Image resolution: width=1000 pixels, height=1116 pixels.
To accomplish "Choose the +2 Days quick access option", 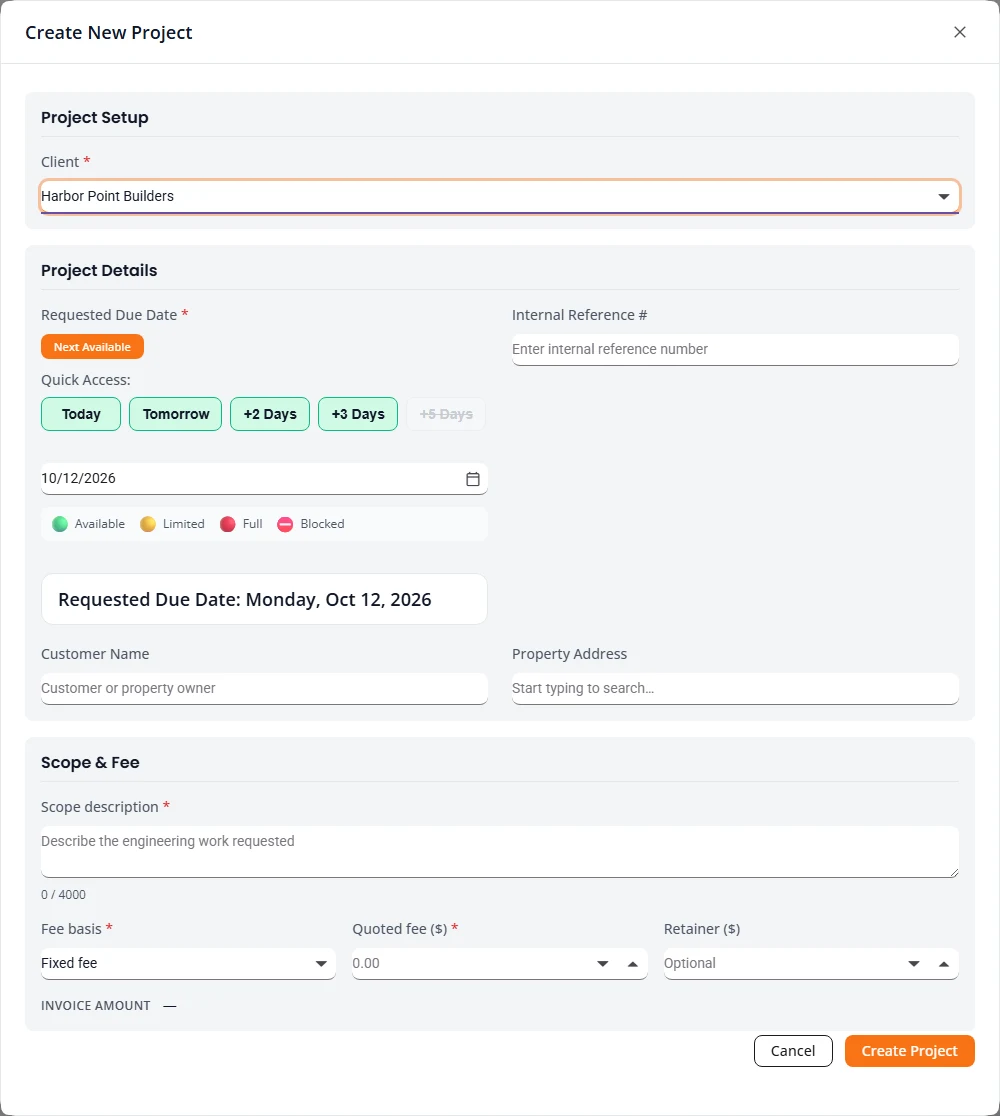I will (270, 414).
